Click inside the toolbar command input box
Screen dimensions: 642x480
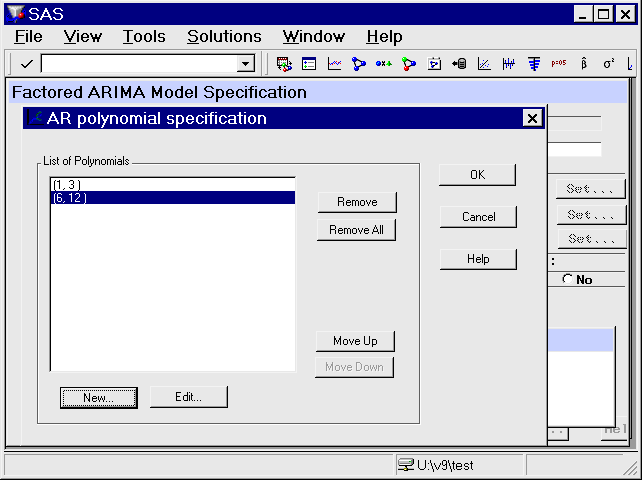tap(139, 64)
